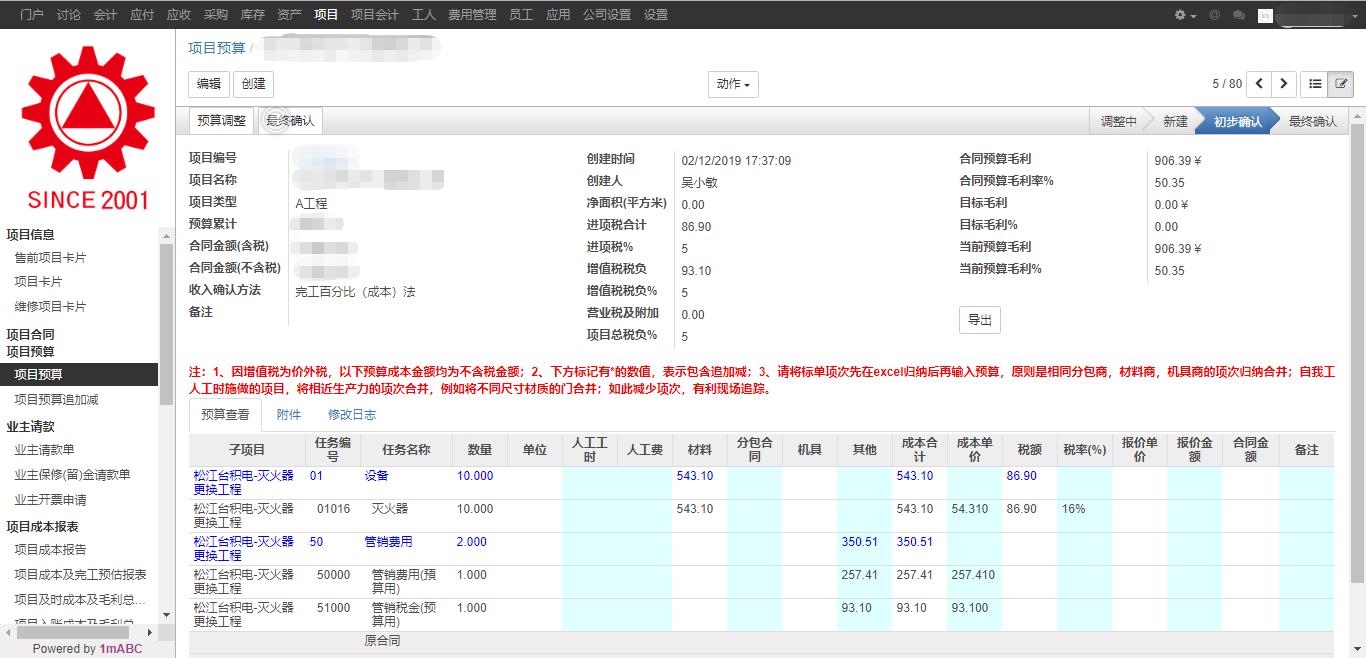1366x658 pixels.
Task: Open the 公司设置 menu
Action: (x=607, y=15)
